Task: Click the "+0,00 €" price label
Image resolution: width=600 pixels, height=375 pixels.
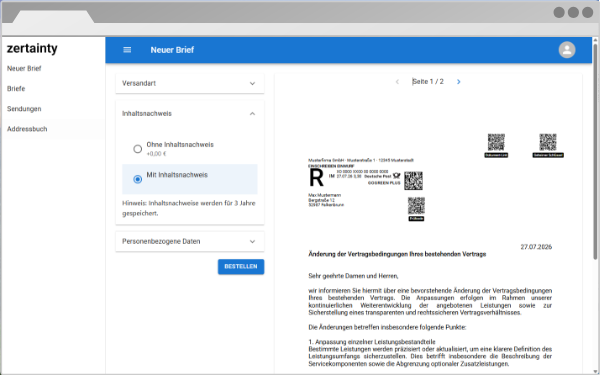Action: (x=156, y=154)
